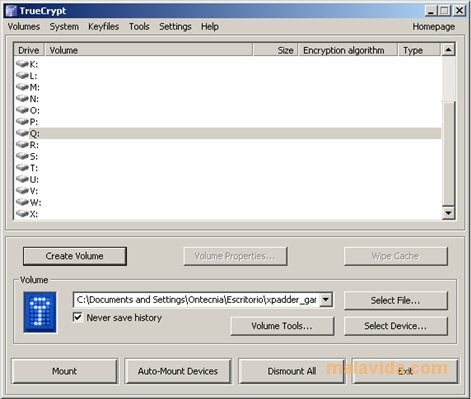Go to Homepage link in menu bar
The height and width of the screenshot is (399, 471).
[x=433, y=27]
